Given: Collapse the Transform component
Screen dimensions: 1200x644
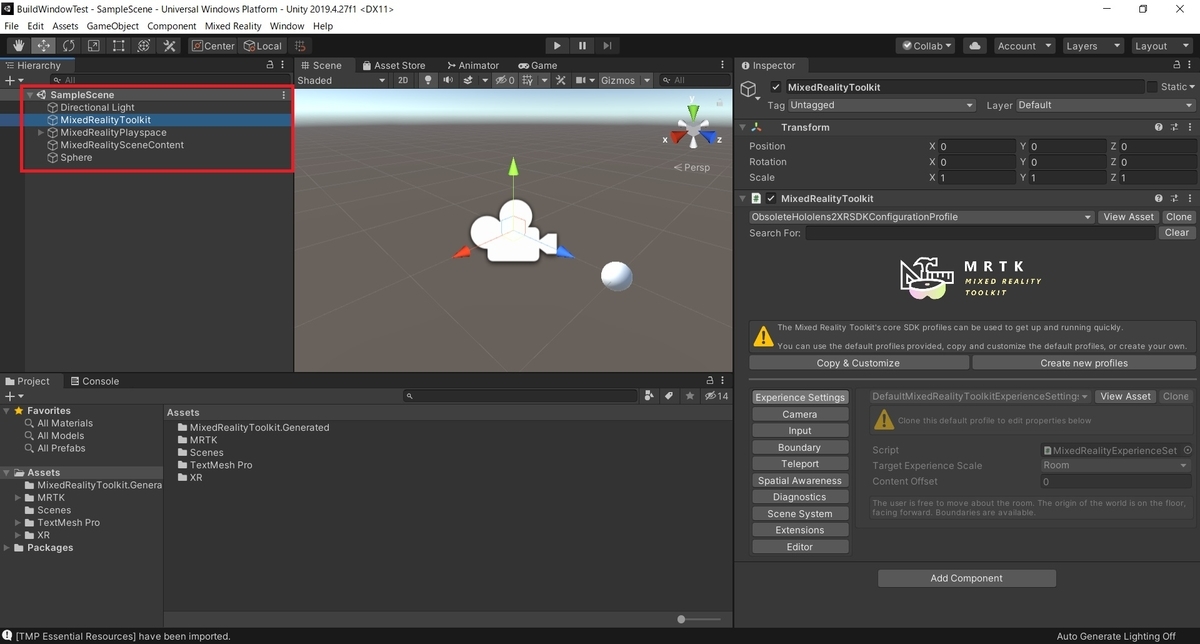Looking at the screenshot, I should 742,127.
